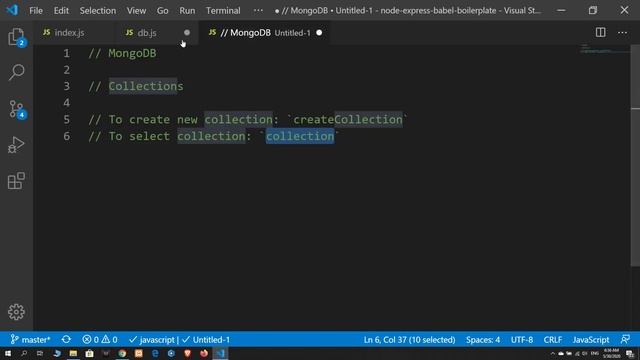Click the Collections comment on line 3

[x=136, y=87]
